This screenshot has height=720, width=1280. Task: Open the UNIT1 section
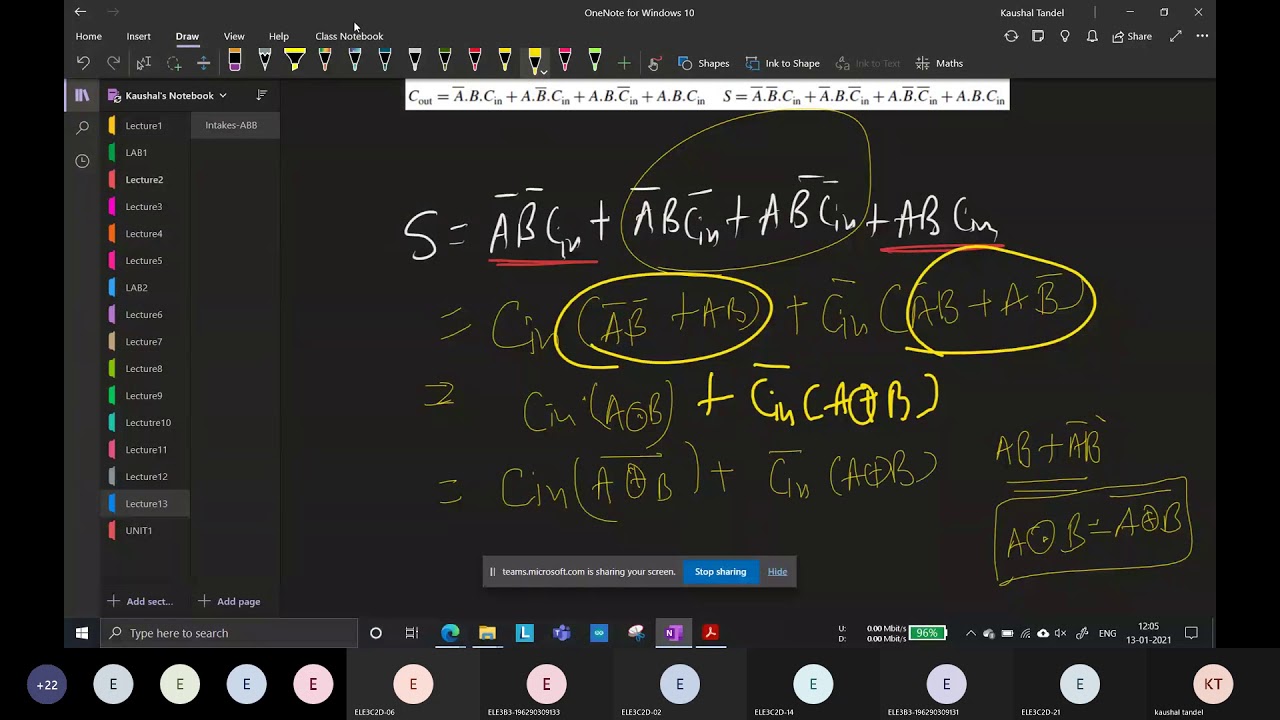[x=144, y=530]
